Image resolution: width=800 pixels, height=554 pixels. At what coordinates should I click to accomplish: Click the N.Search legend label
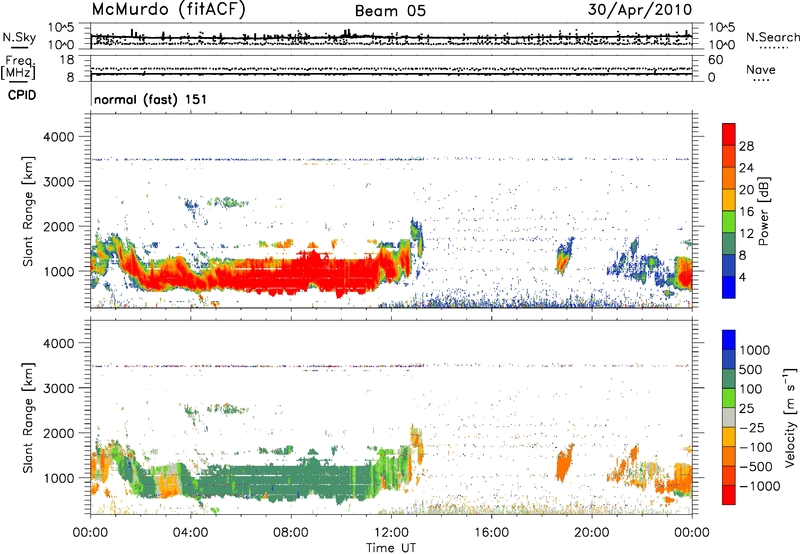click(773, 37)
